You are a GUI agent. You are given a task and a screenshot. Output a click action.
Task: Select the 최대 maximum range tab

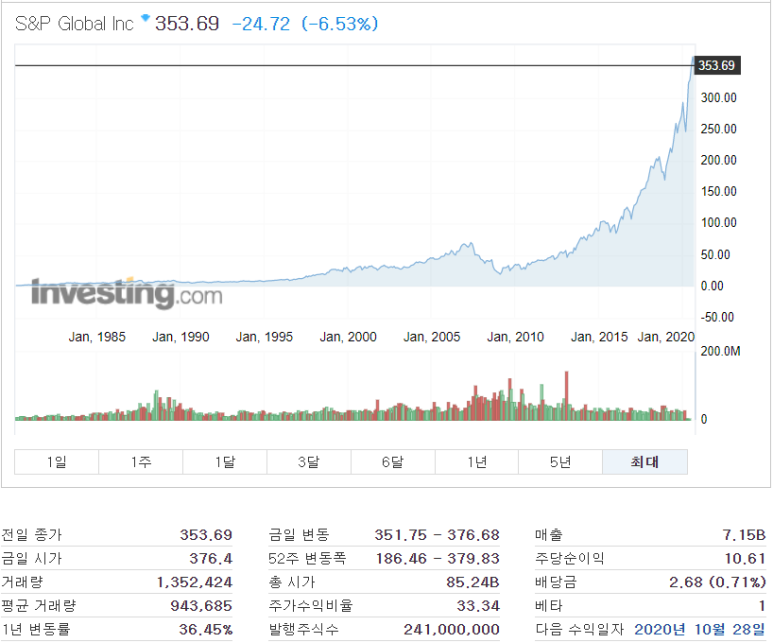645,462
